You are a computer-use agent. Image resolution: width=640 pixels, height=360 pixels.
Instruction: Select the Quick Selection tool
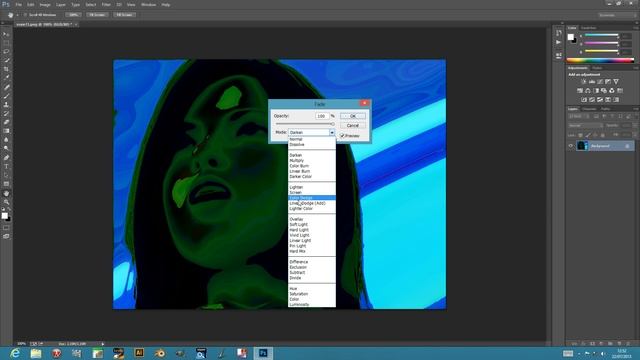[x=6, y=60]
